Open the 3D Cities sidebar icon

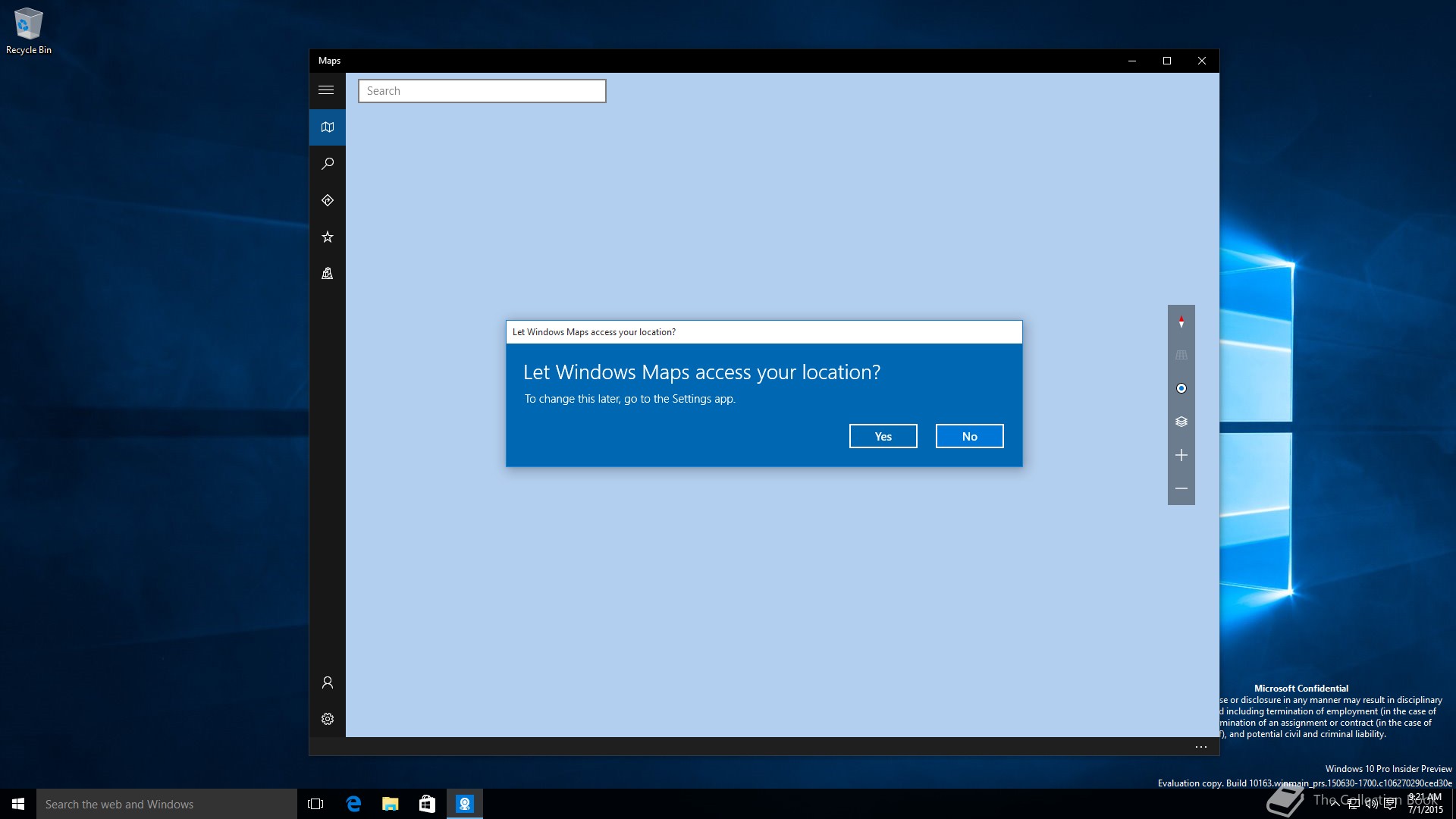point(327,273)
